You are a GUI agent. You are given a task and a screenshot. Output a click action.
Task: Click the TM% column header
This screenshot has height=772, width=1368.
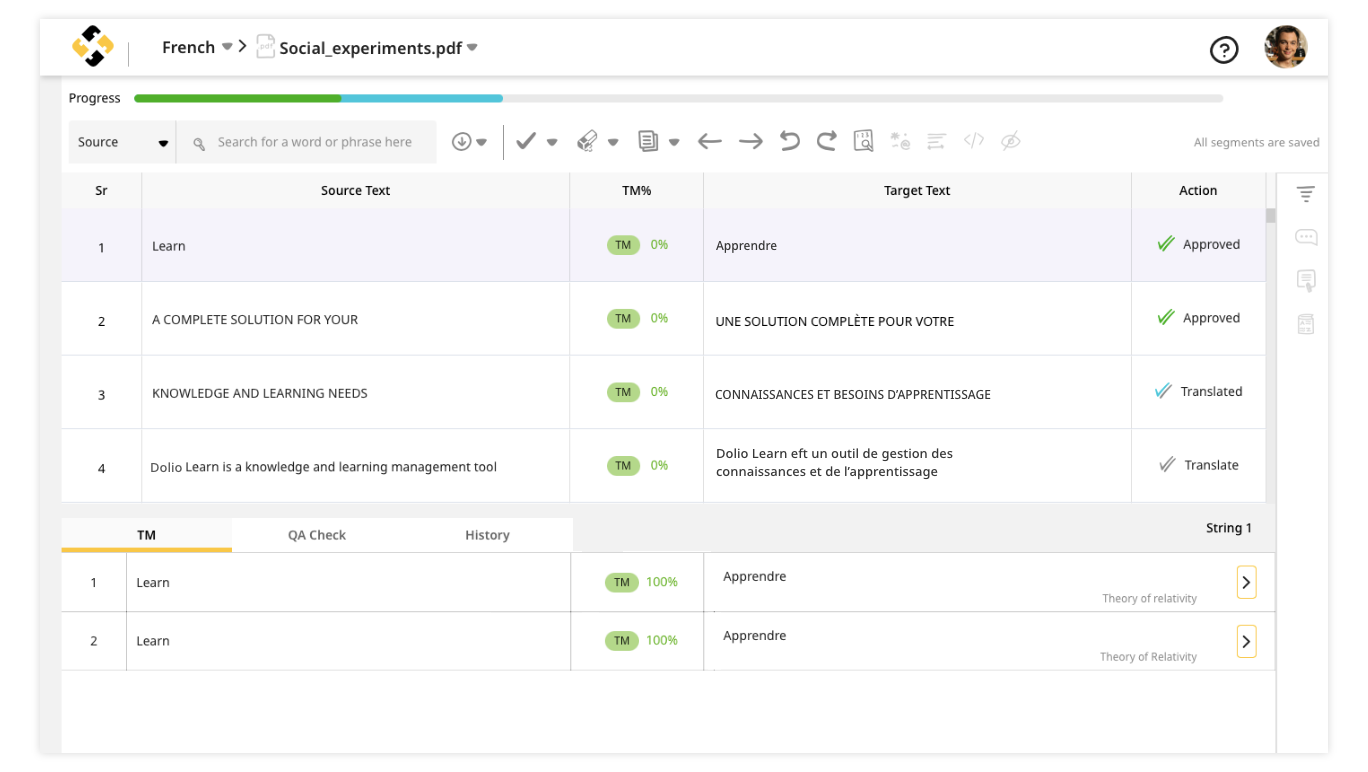(637, 190)
